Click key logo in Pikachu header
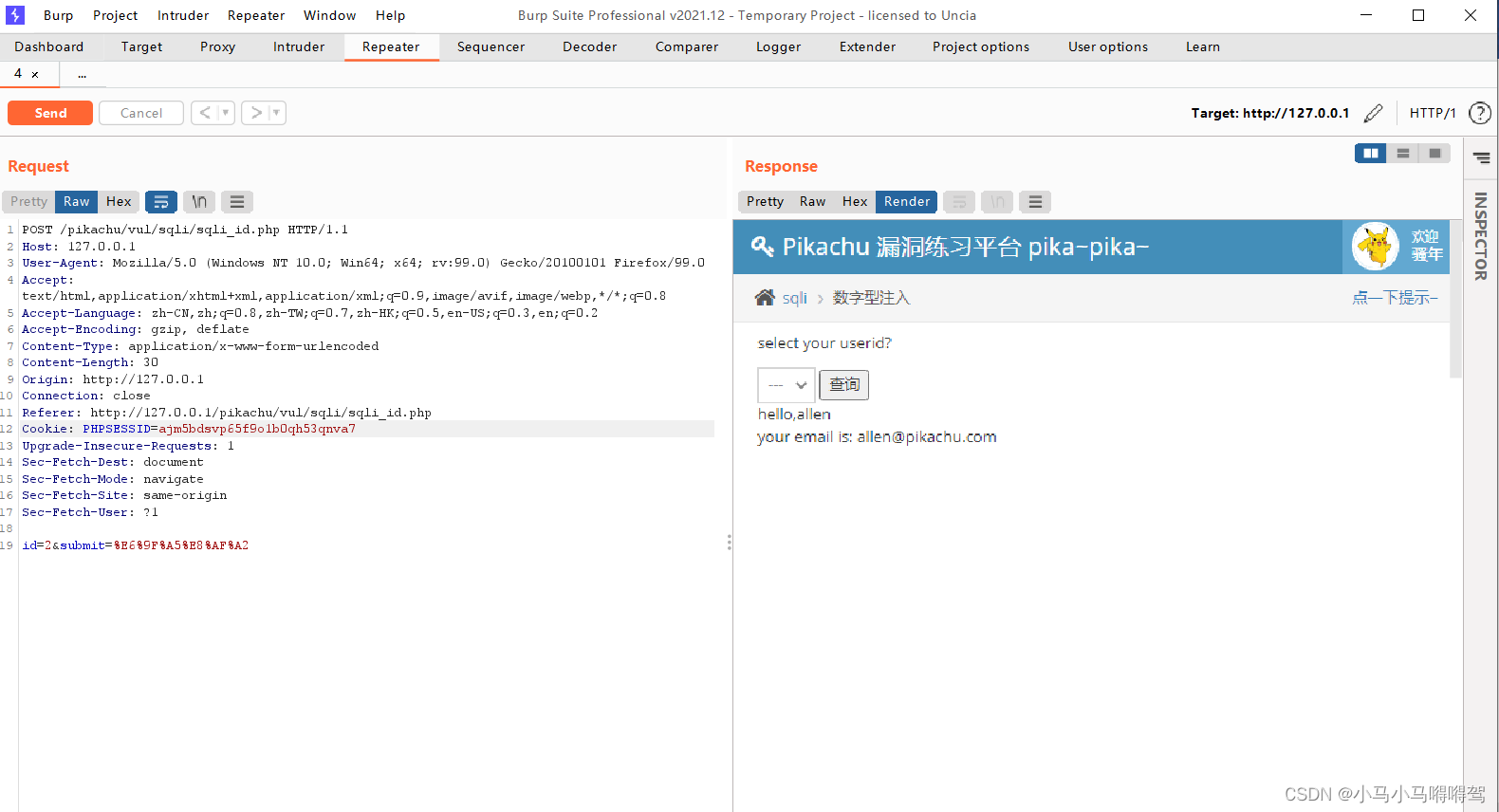The width and height of the screenshot is (1499, 812). pos(763,247)
